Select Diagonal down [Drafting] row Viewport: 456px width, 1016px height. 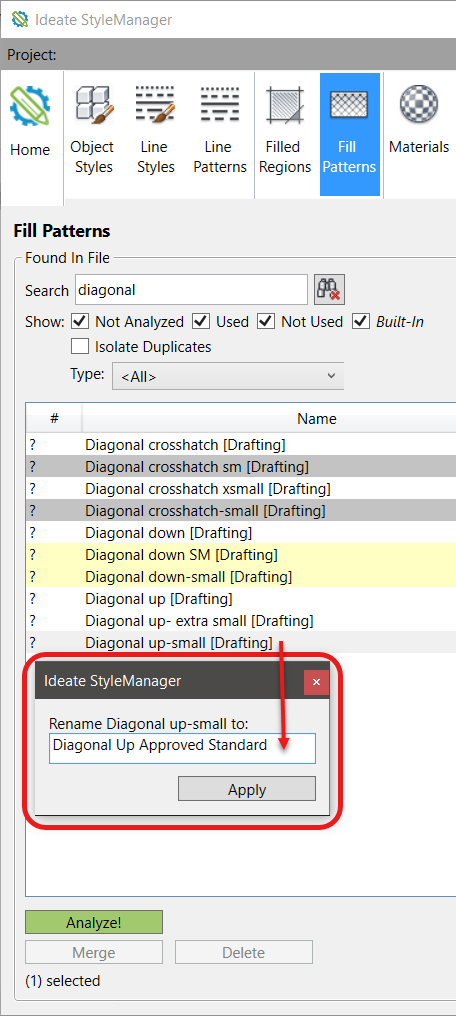(241, 533)
